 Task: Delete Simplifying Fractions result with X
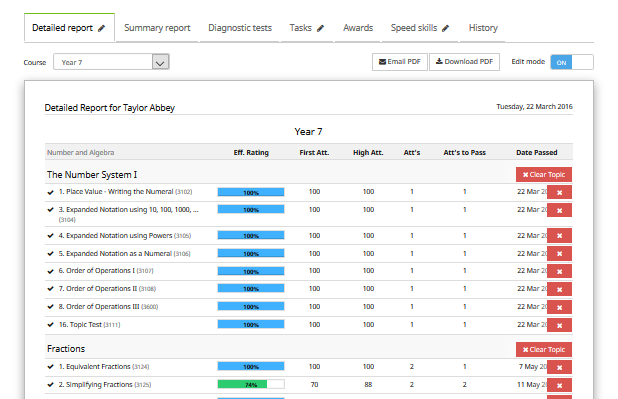[559, 385]
